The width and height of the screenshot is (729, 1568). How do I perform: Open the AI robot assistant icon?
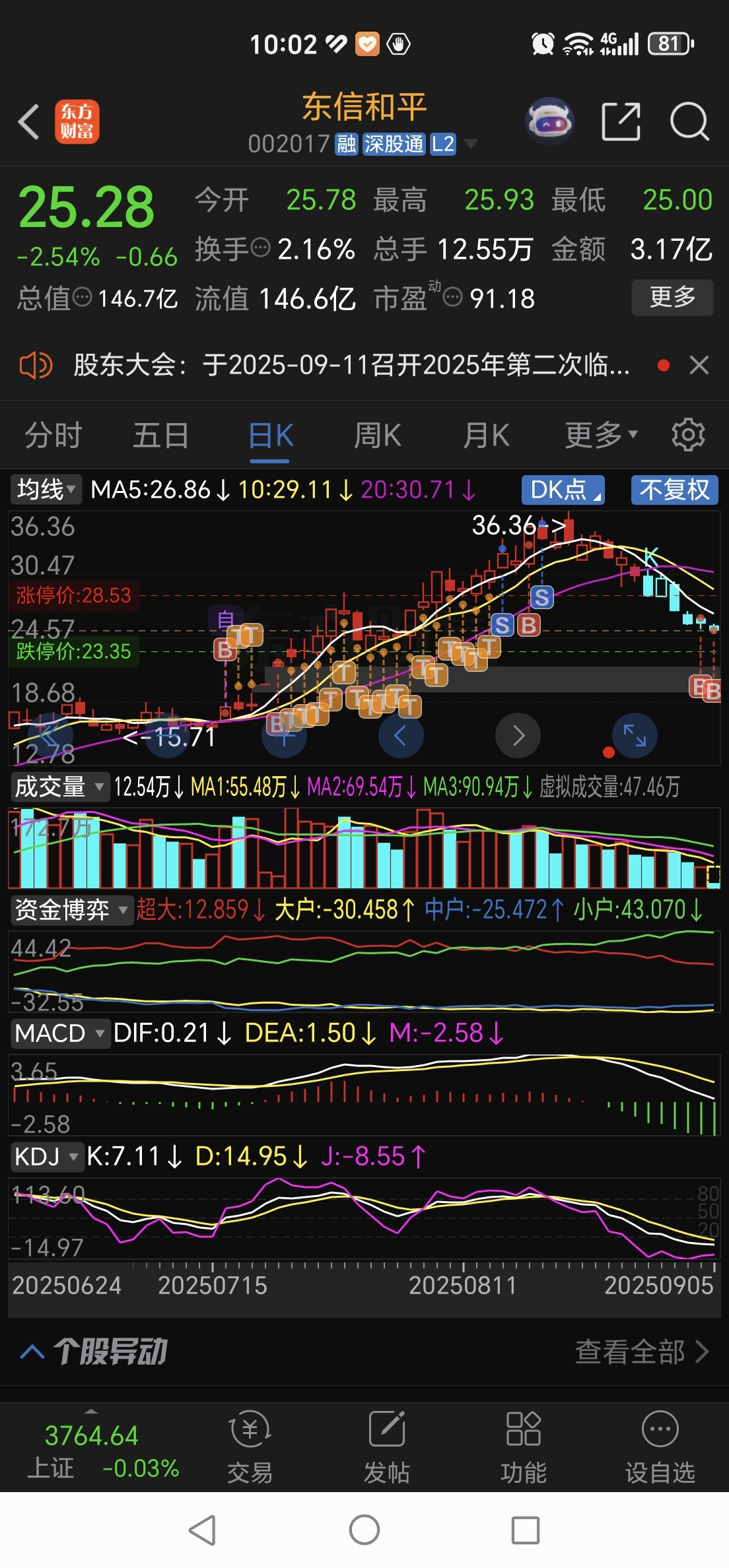click(x=549, y=122)
